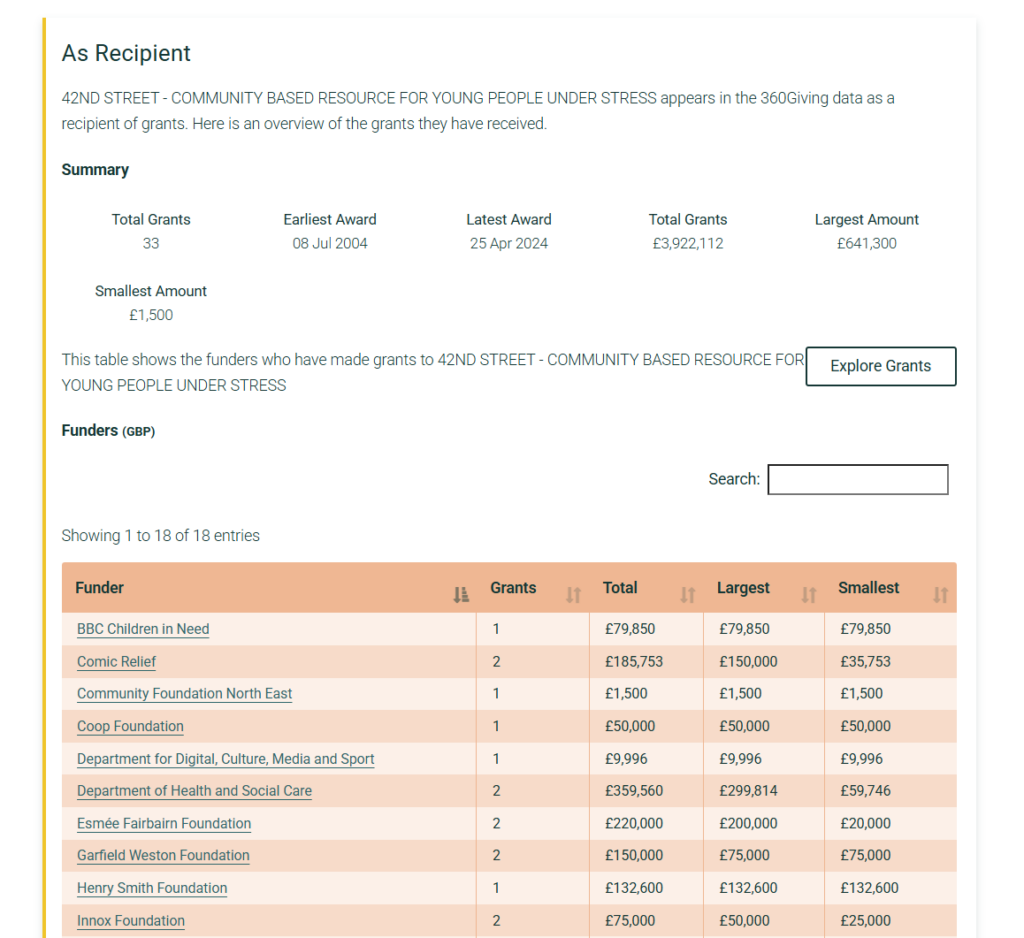Click the Grants column header label
The height and width of the screenshot is (938, 1024).
coord(513,588)
